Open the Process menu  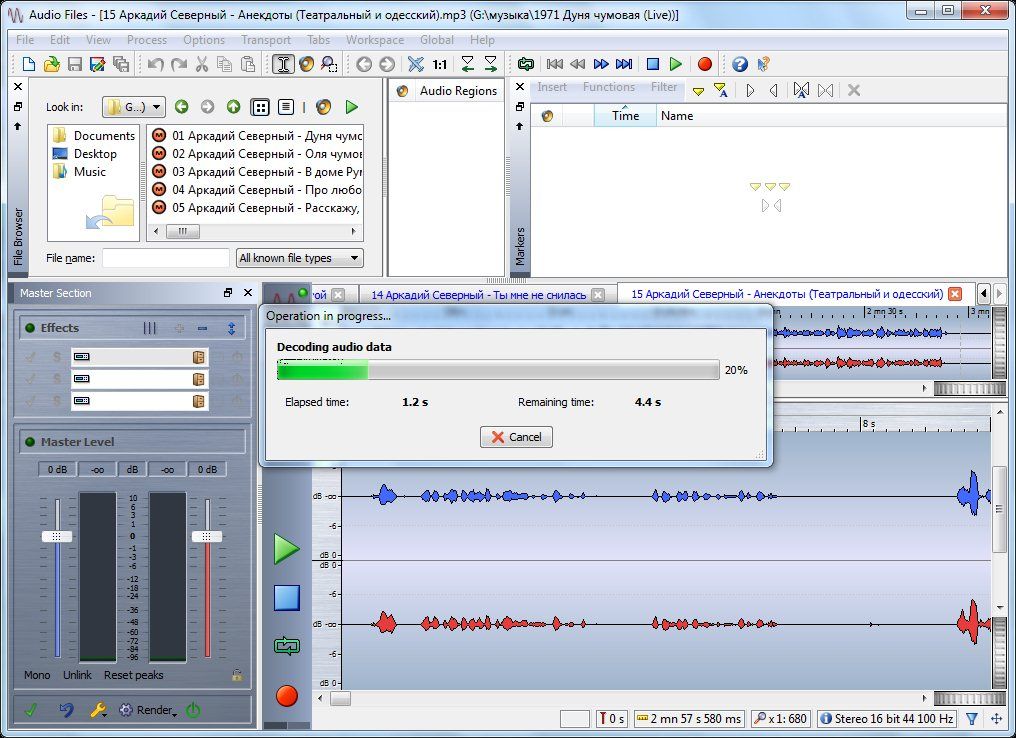[x=147, y=40]
